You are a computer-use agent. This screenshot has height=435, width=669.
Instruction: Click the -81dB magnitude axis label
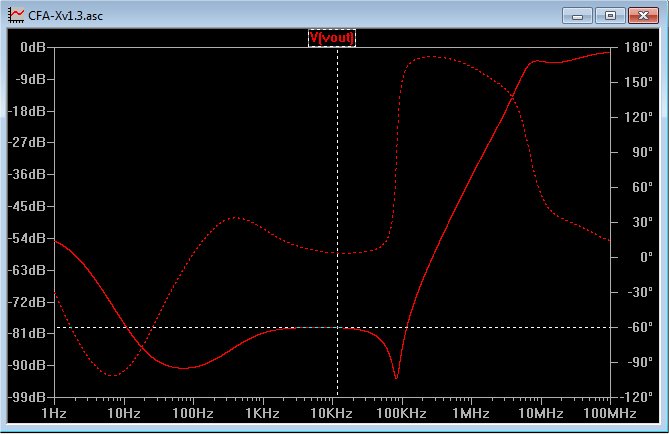tap(26, 333)
